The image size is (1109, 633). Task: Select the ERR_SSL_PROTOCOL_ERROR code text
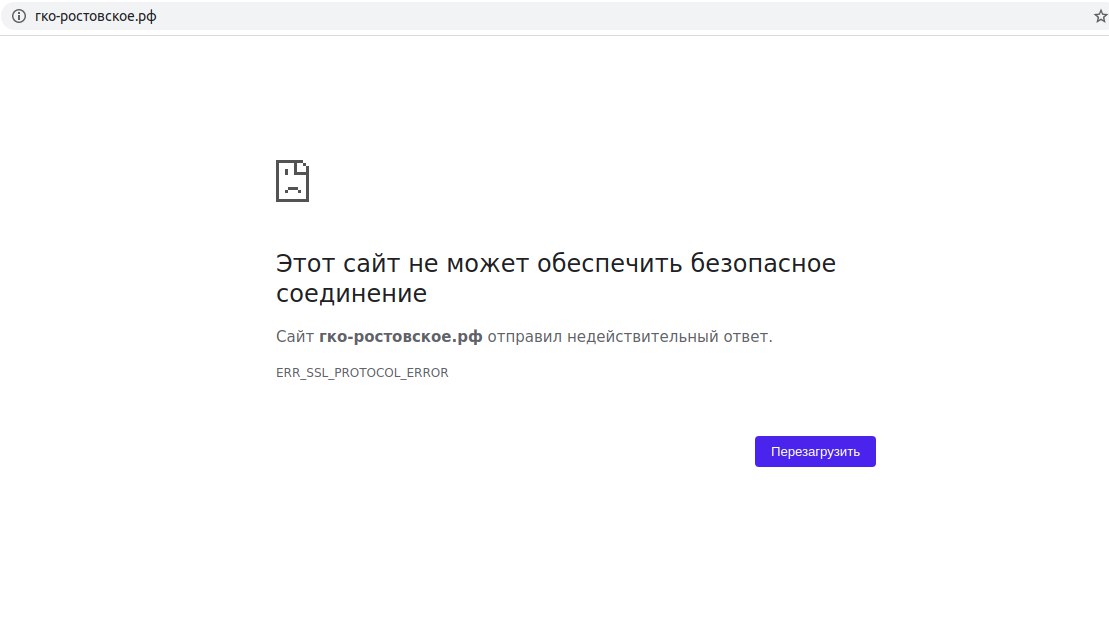click(362, 373)
